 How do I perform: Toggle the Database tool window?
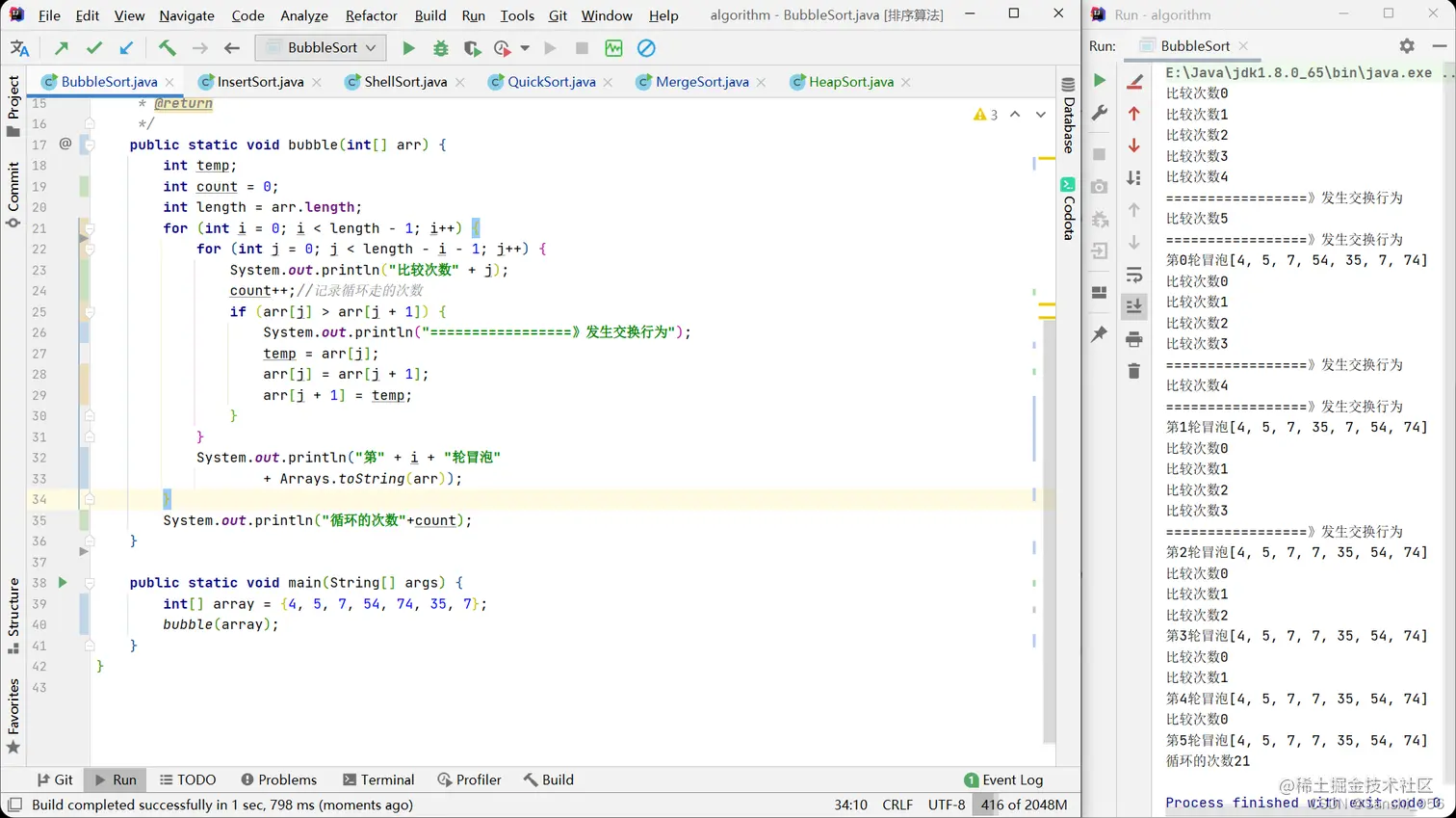[1068, 116]
